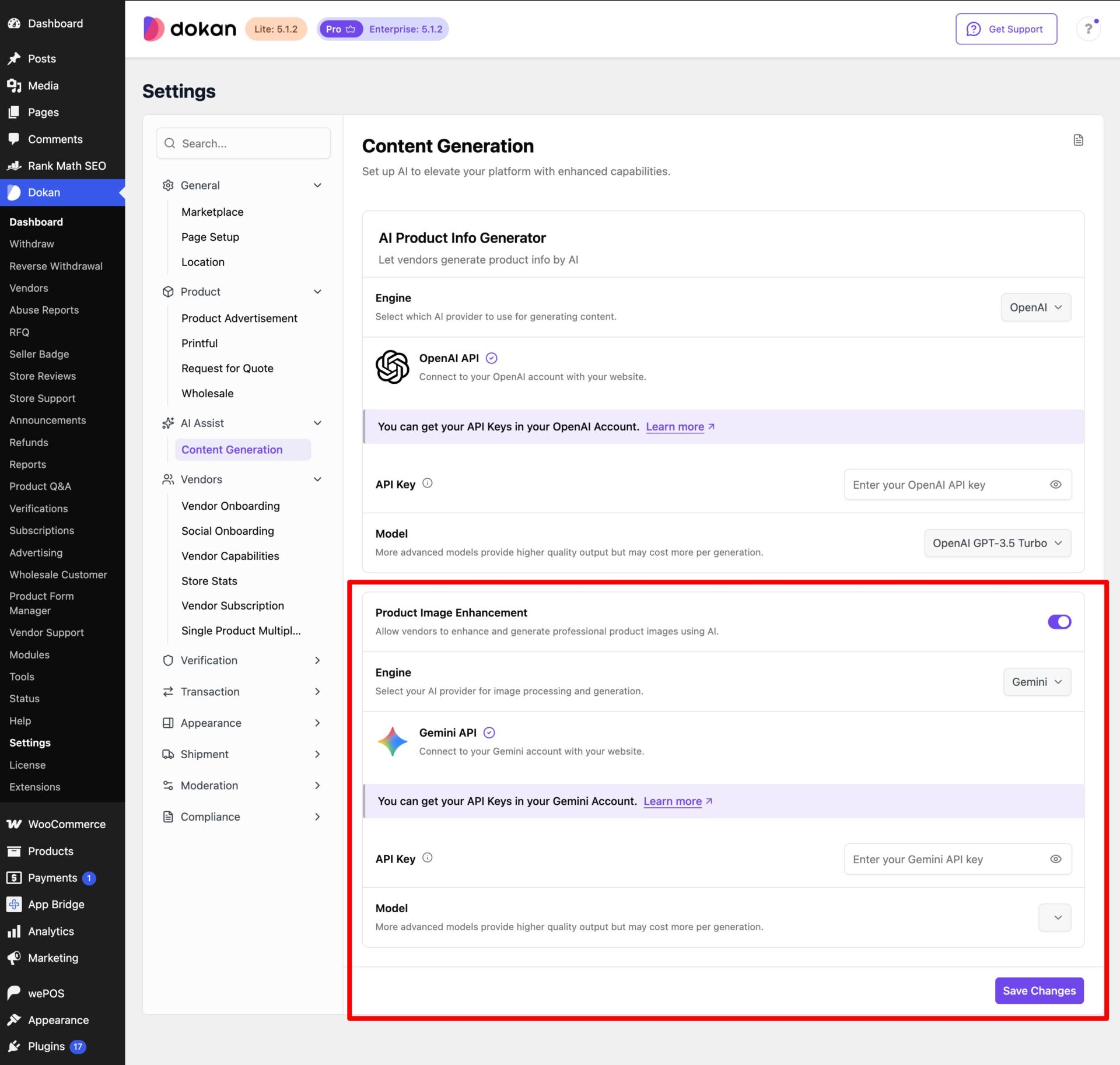
Task: Click the Gemini API verified check icon
Action: tap(489, 733)
